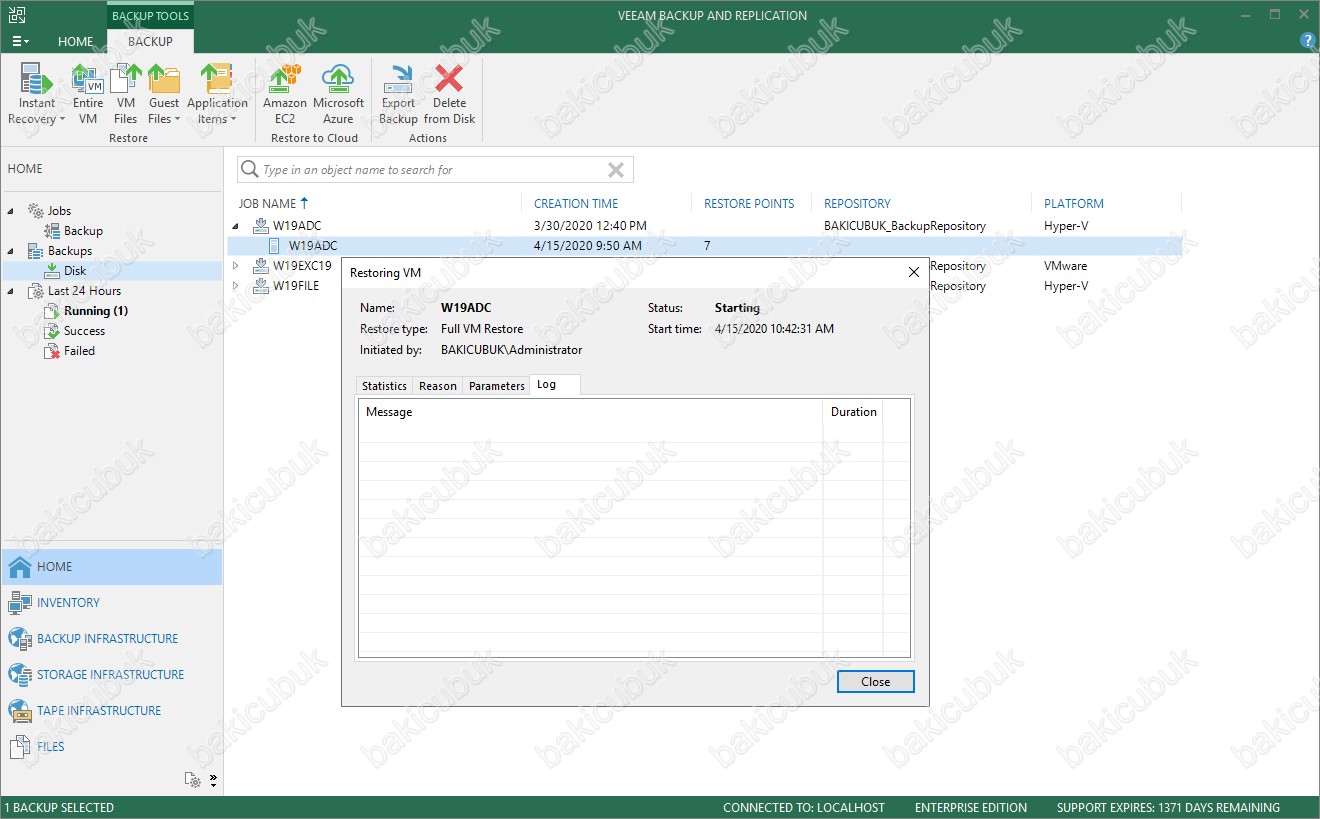Select the W19FILE backup job
This screenshot has width=1320, height=819.
coord(295,286)
